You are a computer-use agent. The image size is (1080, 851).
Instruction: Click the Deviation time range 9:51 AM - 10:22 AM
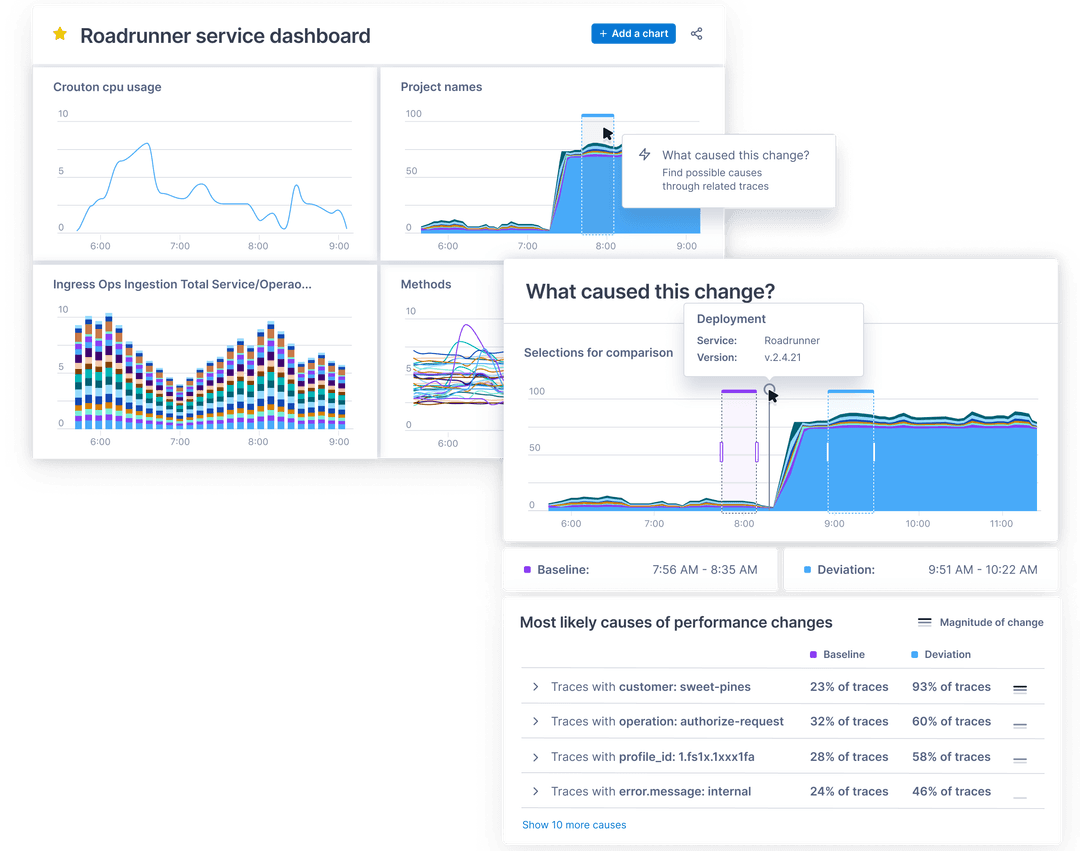coord(983,569)
